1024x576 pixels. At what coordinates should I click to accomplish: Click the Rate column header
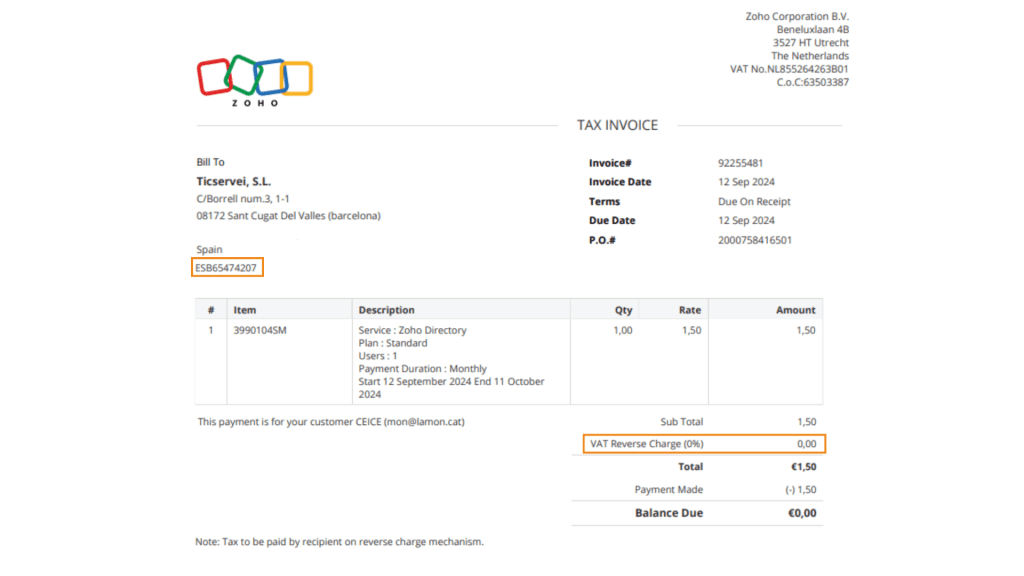690,310
